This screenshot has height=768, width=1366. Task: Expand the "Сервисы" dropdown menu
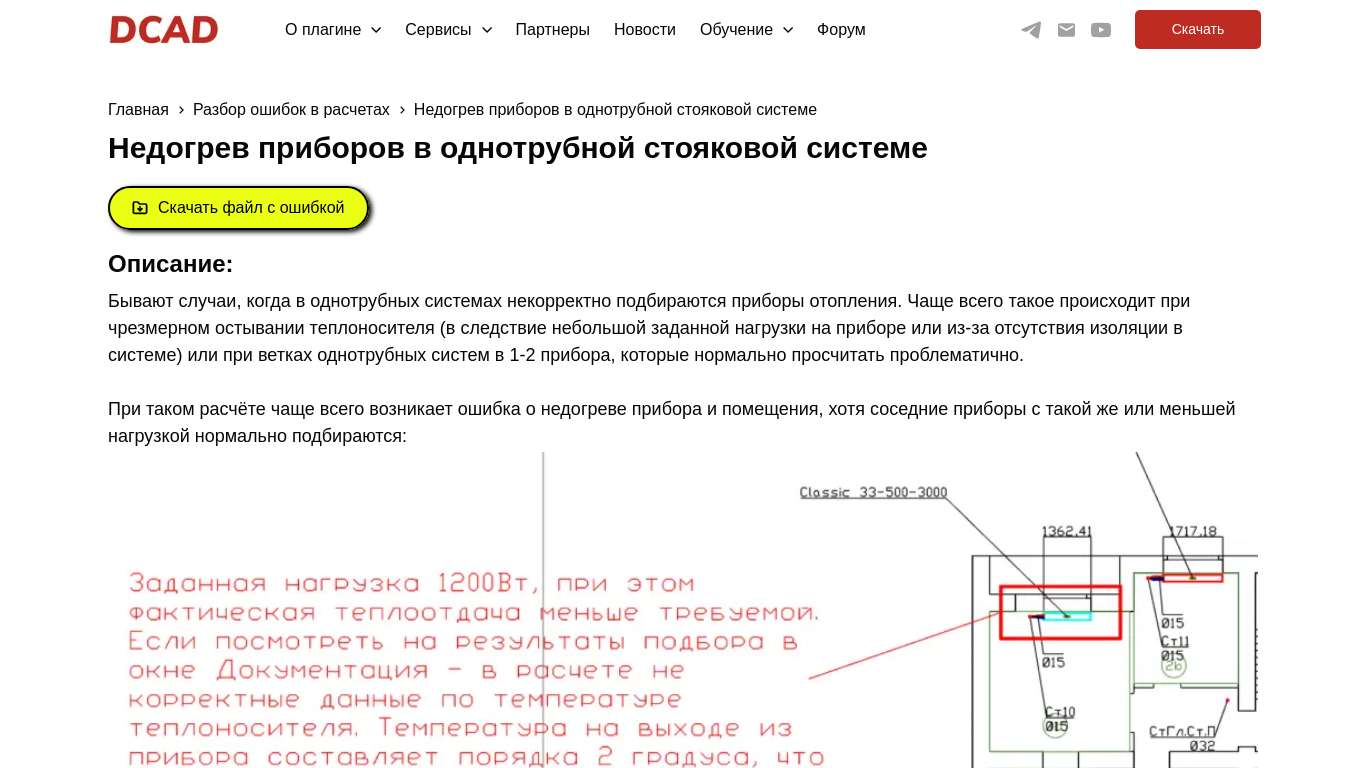point(448,30)
